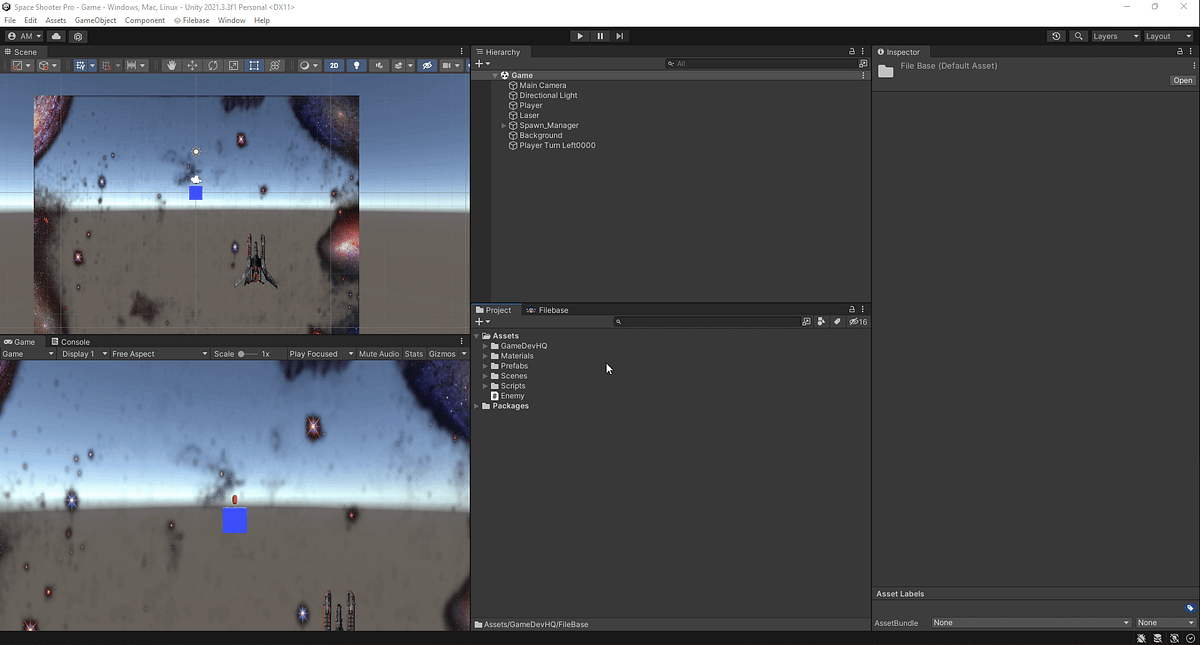
Task: Open the Play Focused dropdown
Action: pyautogui.click(x=321, y=354)
